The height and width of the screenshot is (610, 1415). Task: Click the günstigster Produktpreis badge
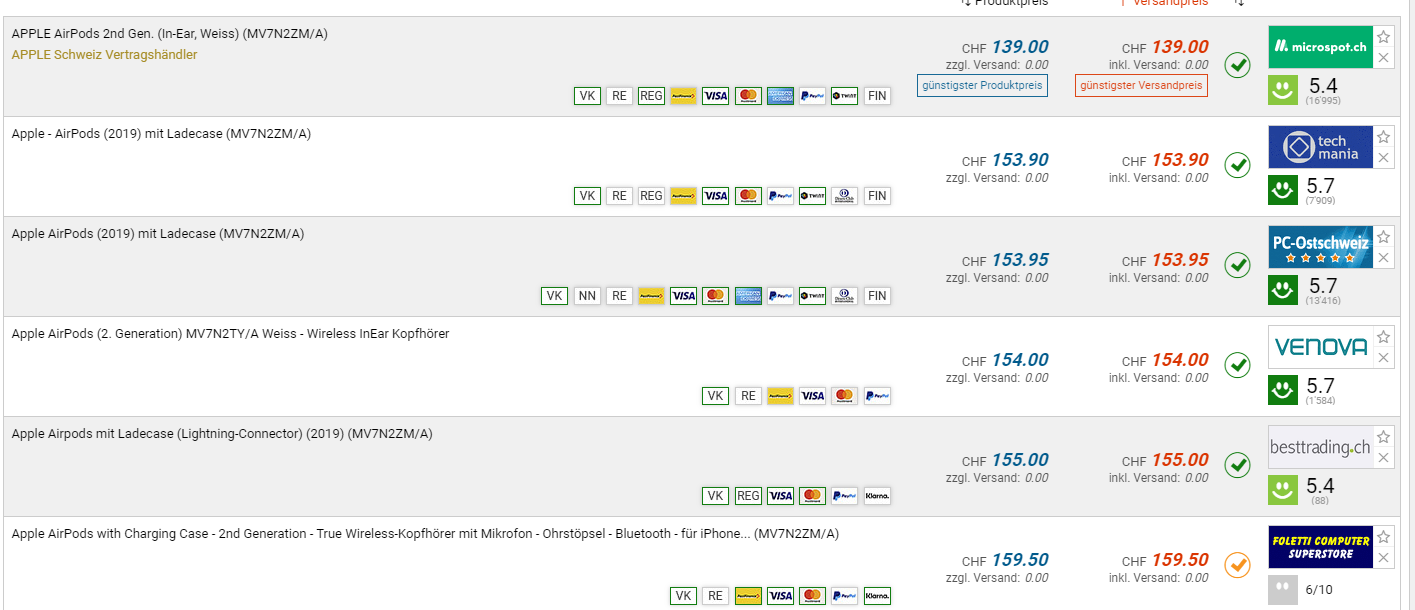(982, 86)
